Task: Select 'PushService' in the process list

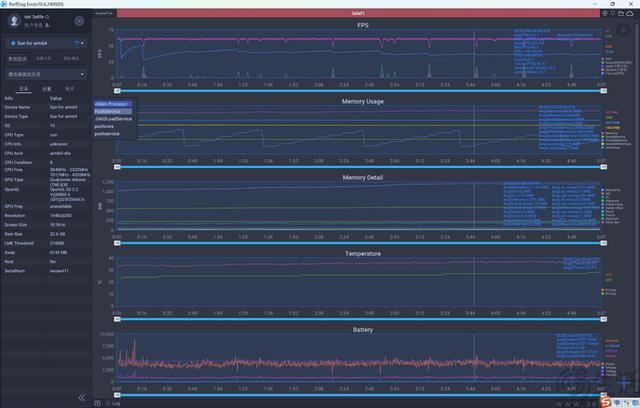Action: [107, 111]
